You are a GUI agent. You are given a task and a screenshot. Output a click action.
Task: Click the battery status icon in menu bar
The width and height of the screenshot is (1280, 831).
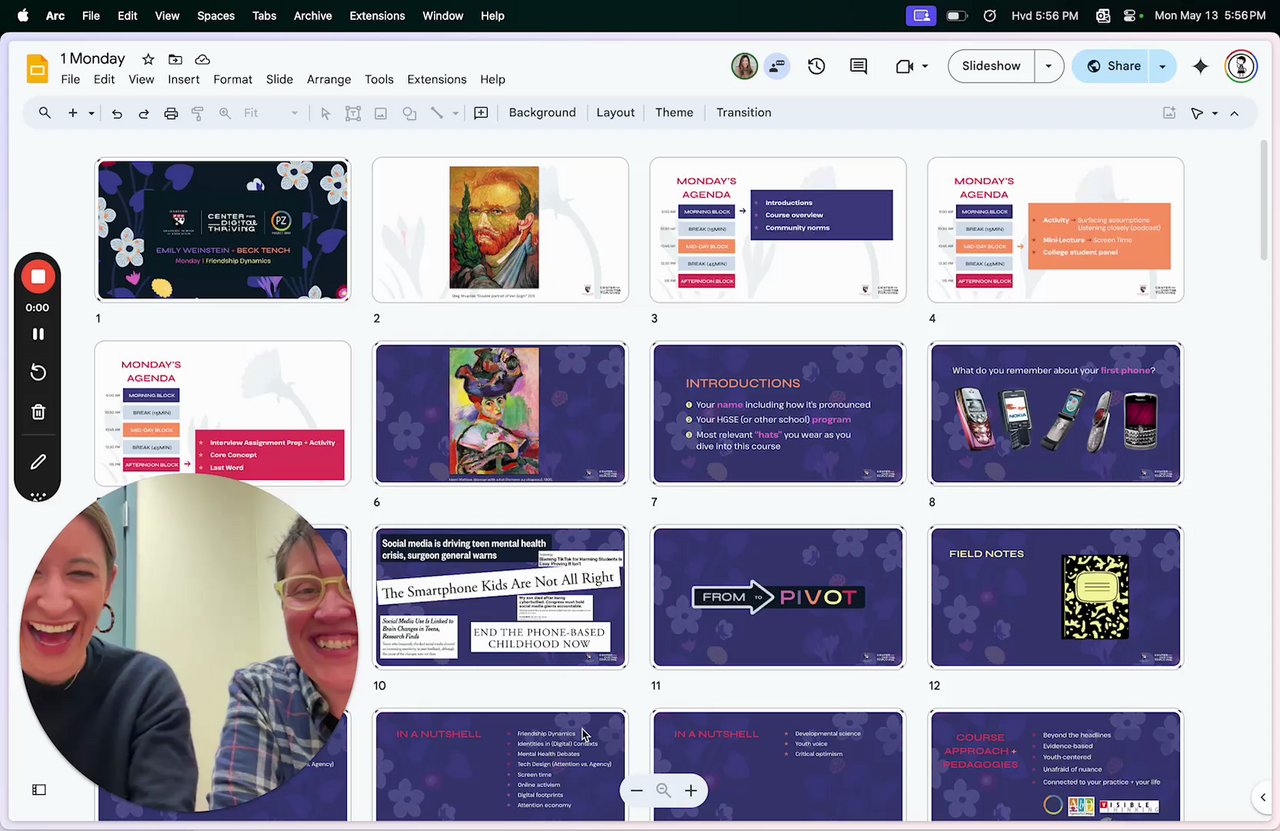point(956,15)
